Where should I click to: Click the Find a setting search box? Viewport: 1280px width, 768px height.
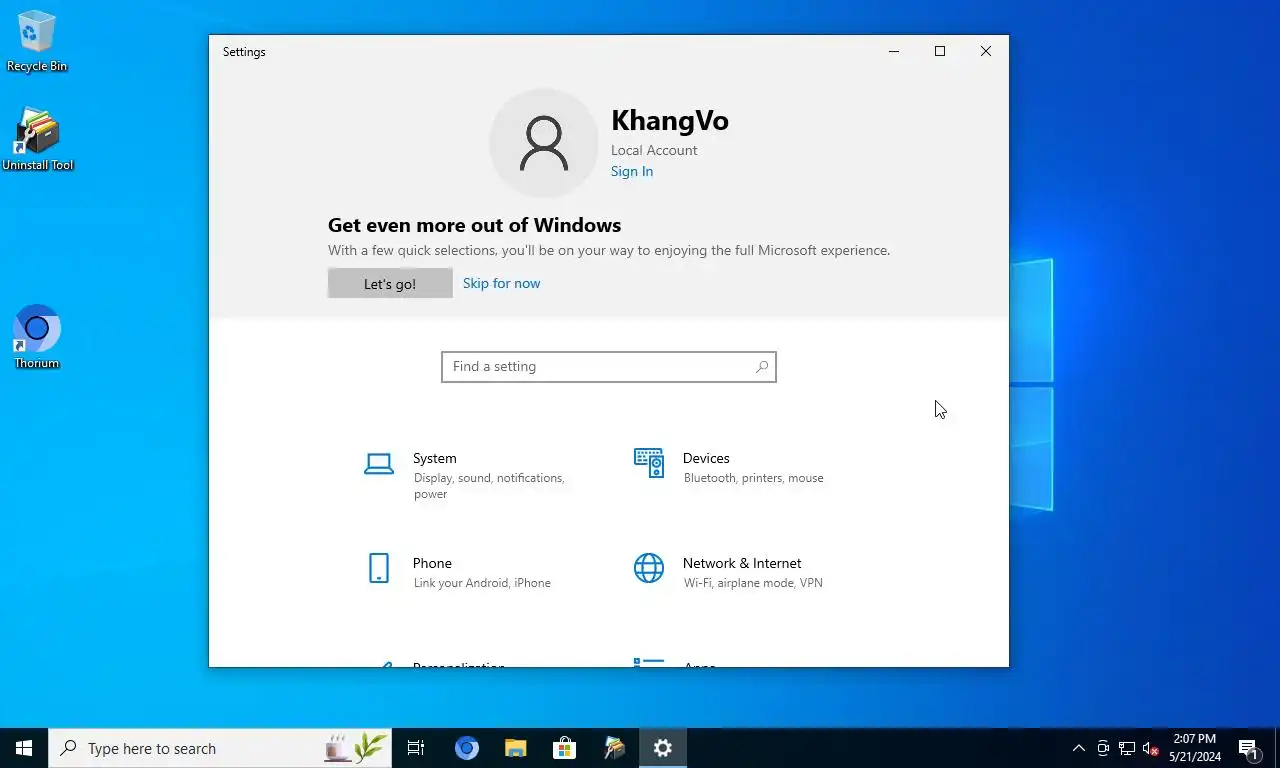[609, 367]
